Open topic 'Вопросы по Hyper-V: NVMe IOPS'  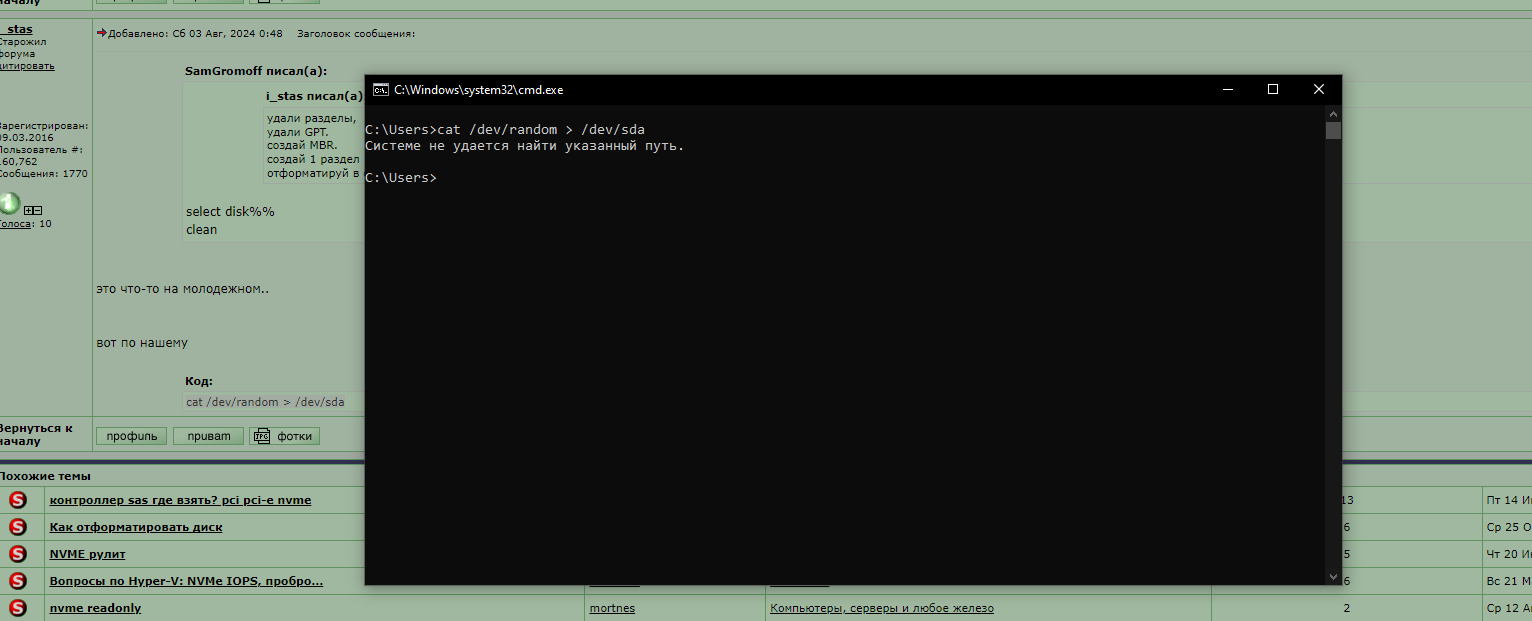coord(186,581)
